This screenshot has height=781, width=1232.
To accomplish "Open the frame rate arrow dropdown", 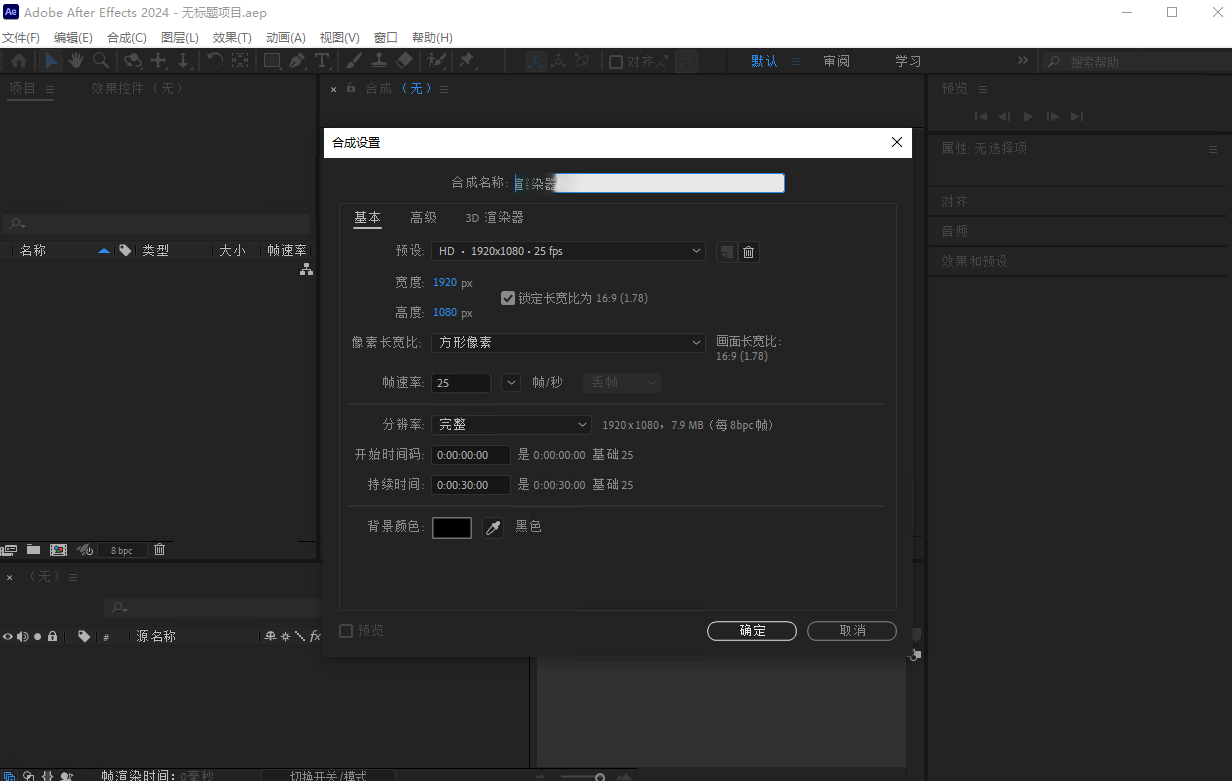I will click(x=511, y=382).
